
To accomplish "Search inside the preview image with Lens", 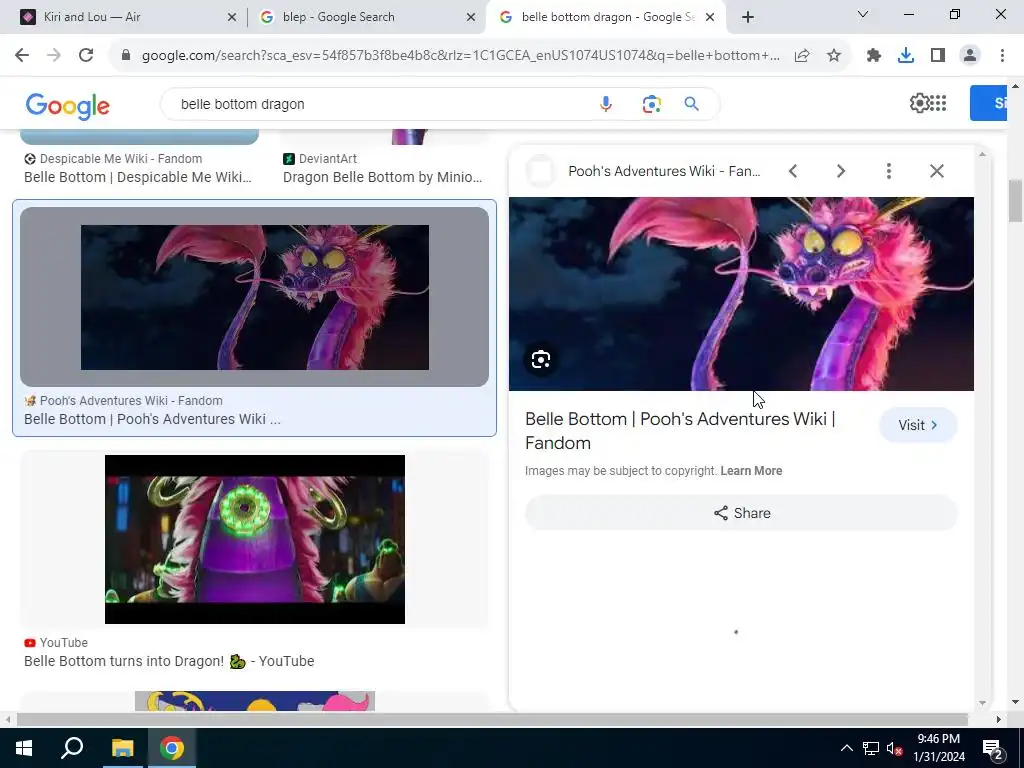I will [x=541, y=360].
